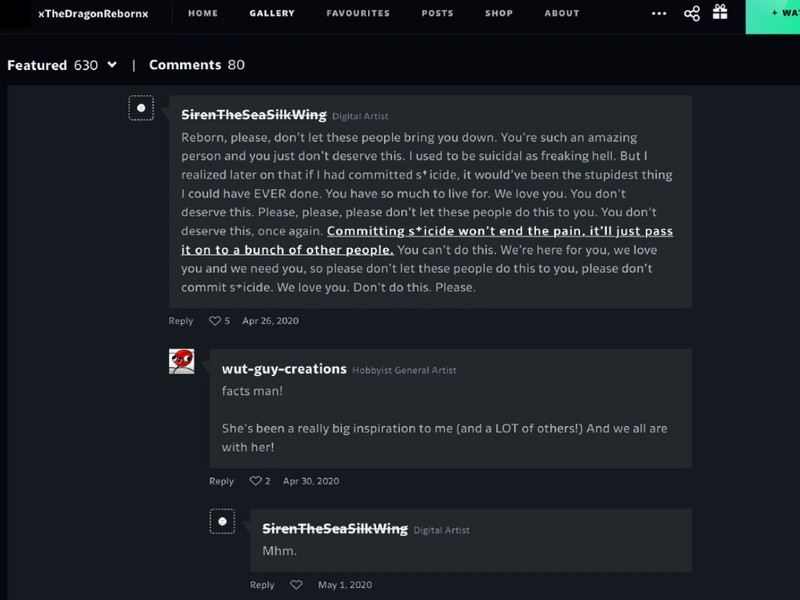Click the share icon in top bar
This screenshot has height=600, width=800.
click(691, 13)
